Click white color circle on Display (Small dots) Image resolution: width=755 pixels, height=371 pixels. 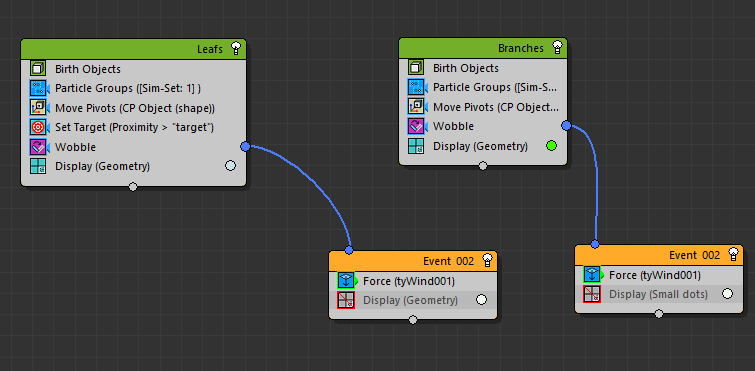[x=728, y=294]
